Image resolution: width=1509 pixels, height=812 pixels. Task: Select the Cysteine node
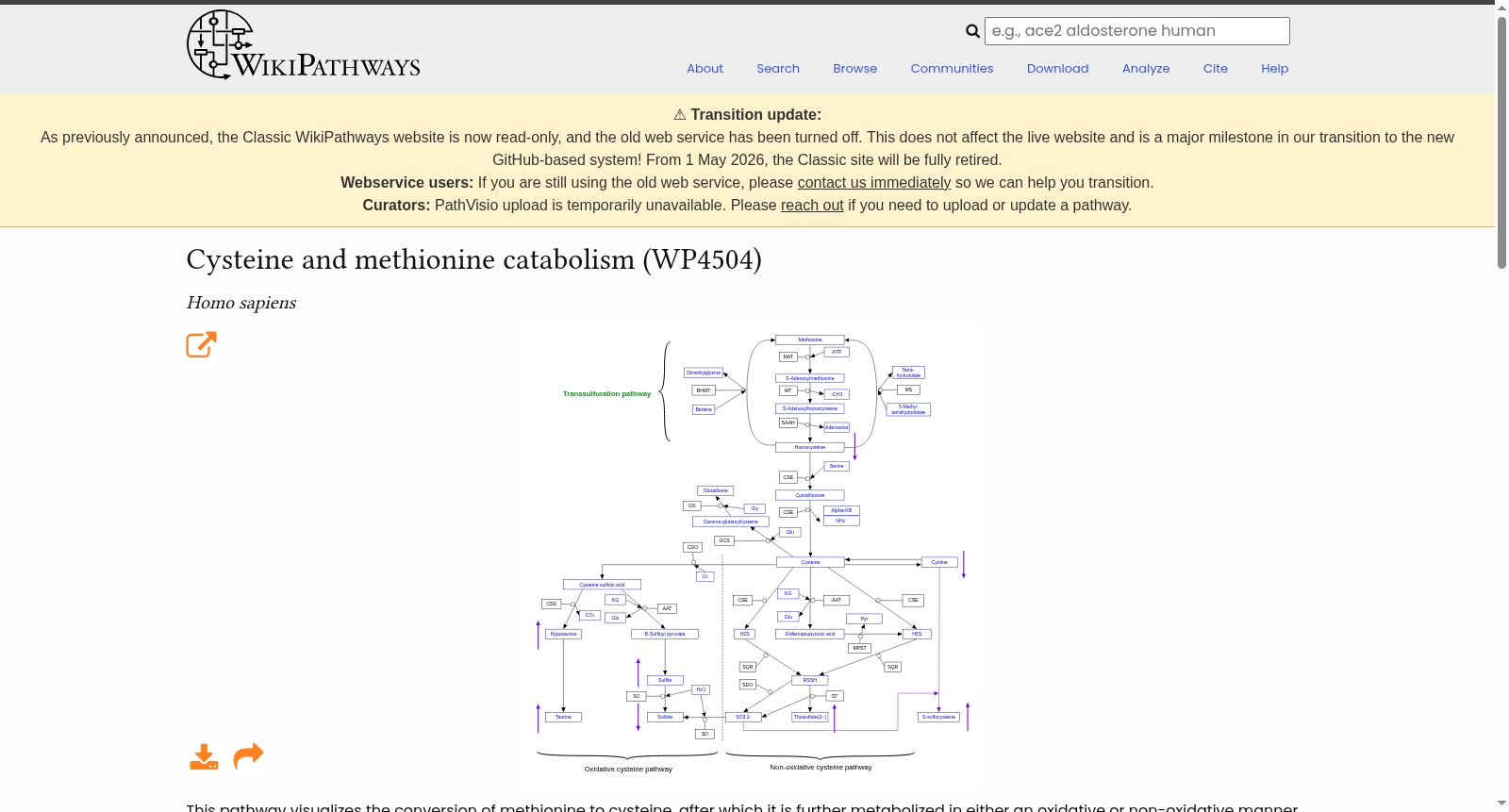click(810, 562)
